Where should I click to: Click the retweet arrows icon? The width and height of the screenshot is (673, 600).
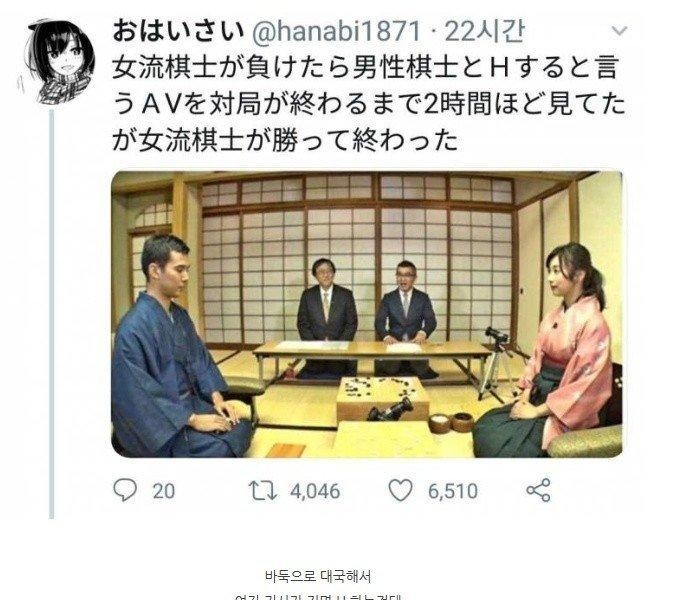tap(263, 490)
